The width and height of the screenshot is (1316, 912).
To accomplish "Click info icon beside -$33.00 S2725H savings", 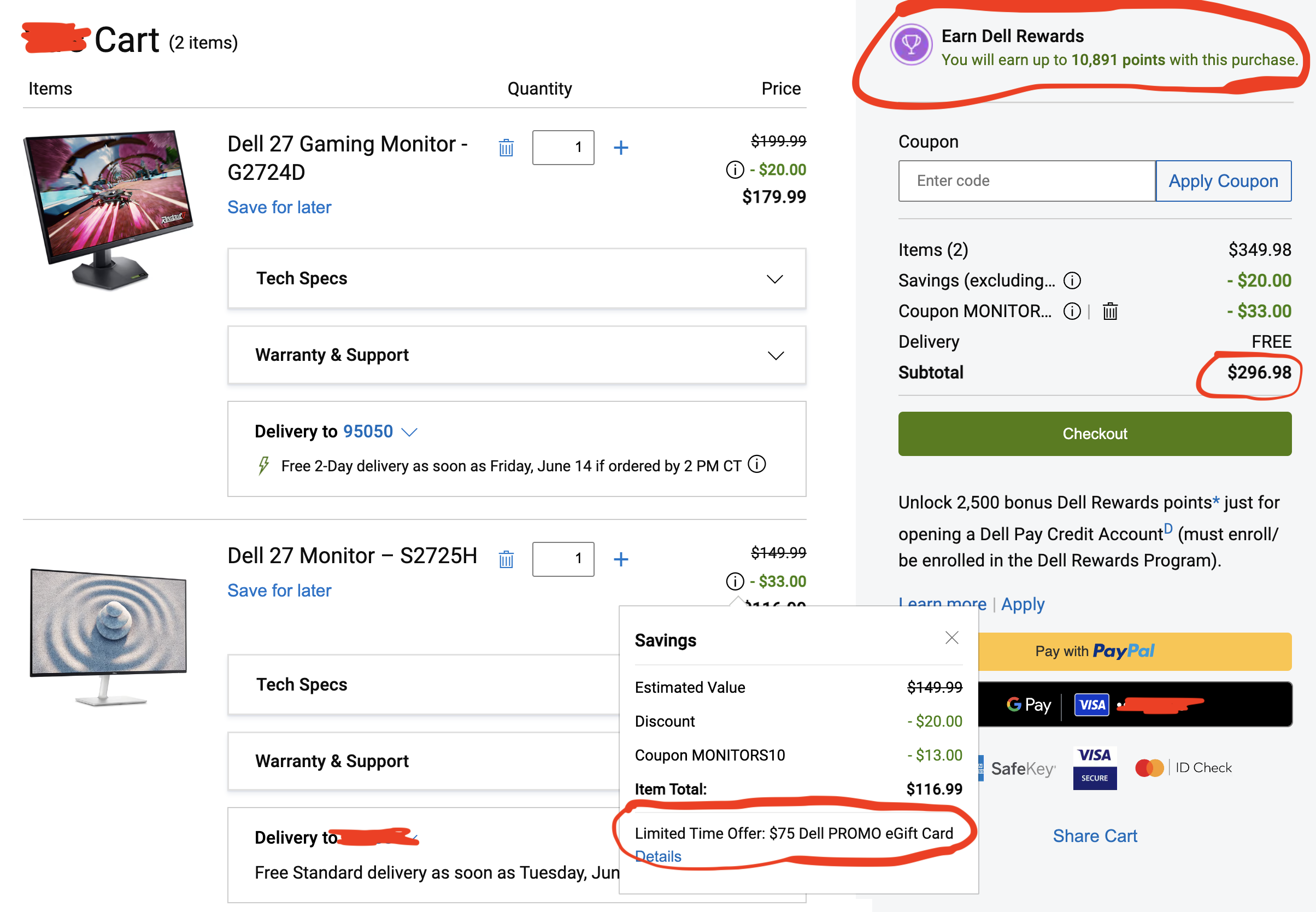I will pos(735,582).
